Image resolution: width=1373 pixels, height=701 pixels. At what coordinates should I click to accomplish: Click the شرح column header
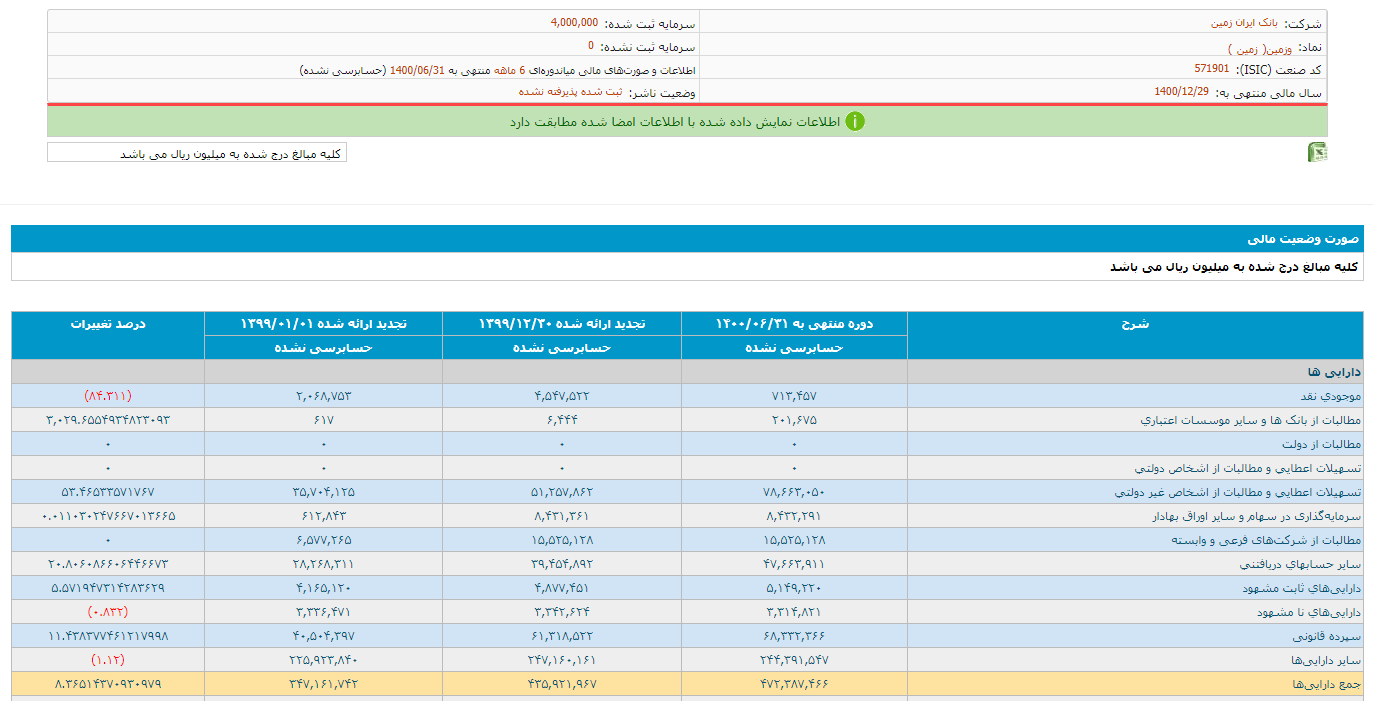(x=1134, y=324)
